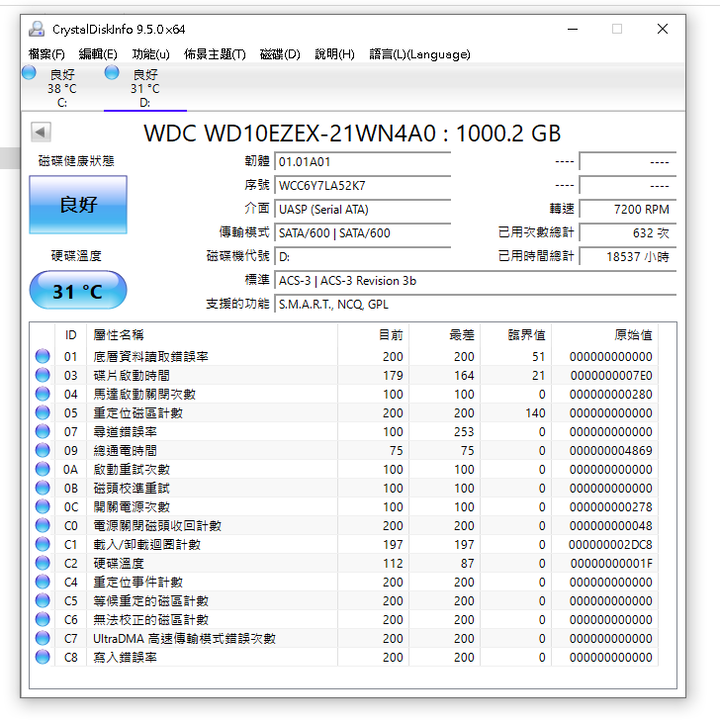The width and height of the screenshot is (720, 722).
Task: Click the firmware field 01.01A01
Action: point(362,162)
